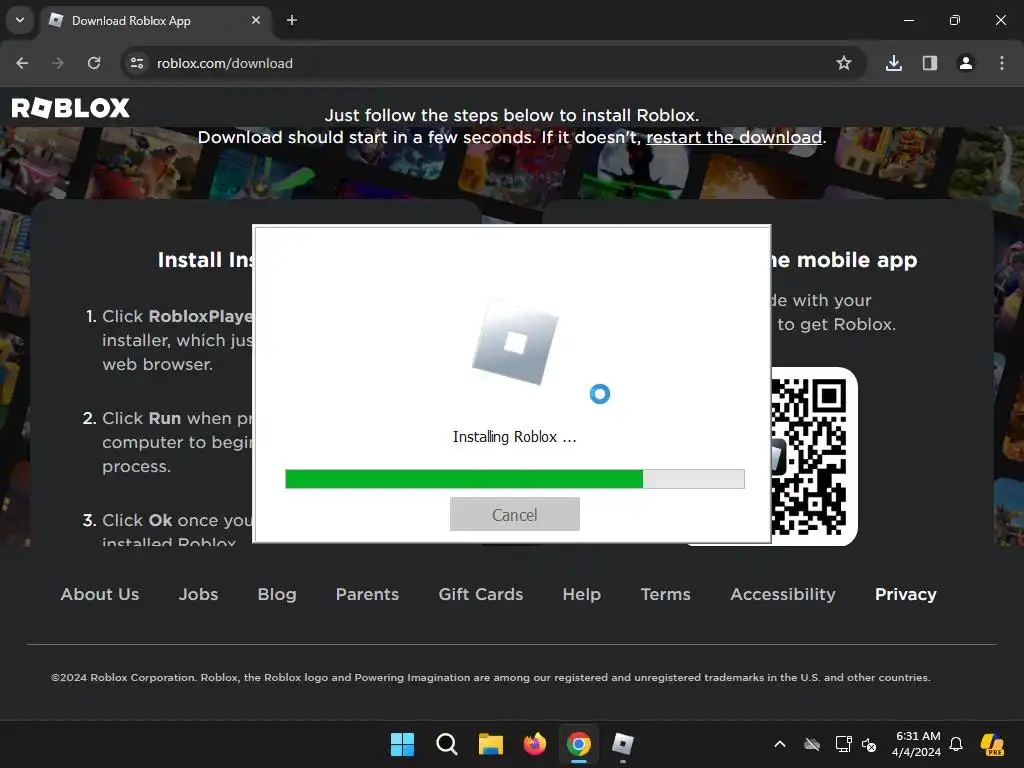Viewport: 1024px width, 768px height.
Task: Toggle the Chrome side panel icon
Action: click(x=930, y=63)
